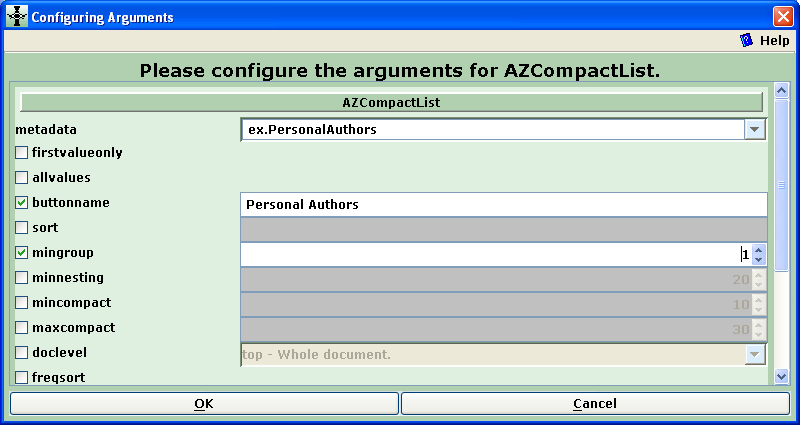800x425 pixels.
Task: Open Help from the menu bar
Action: (764, 40)
